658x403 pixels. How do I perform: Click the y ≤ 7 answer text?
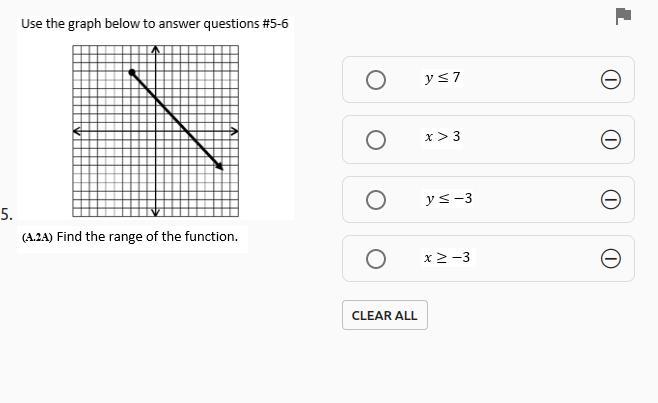pos(442,78)
